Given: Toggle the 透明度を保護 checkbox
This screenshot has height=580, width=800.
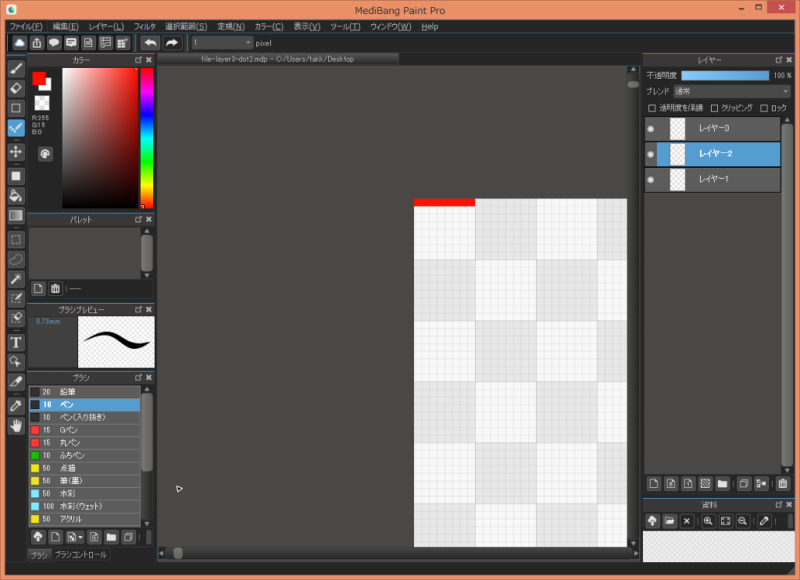Looking at the screenshot, I should point(653,108).
